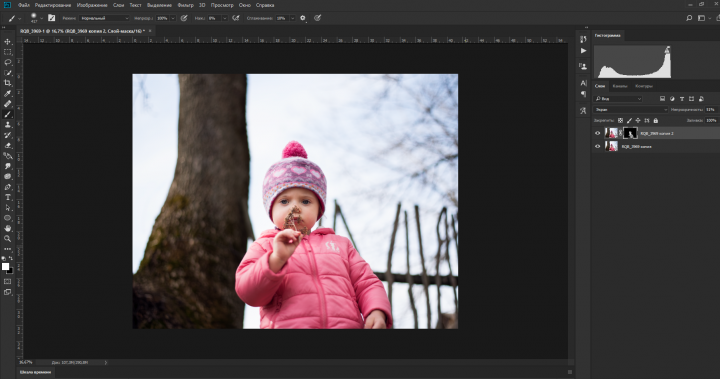Select the Pen tool
Screen dimensions: 720x379
(8, 187)
